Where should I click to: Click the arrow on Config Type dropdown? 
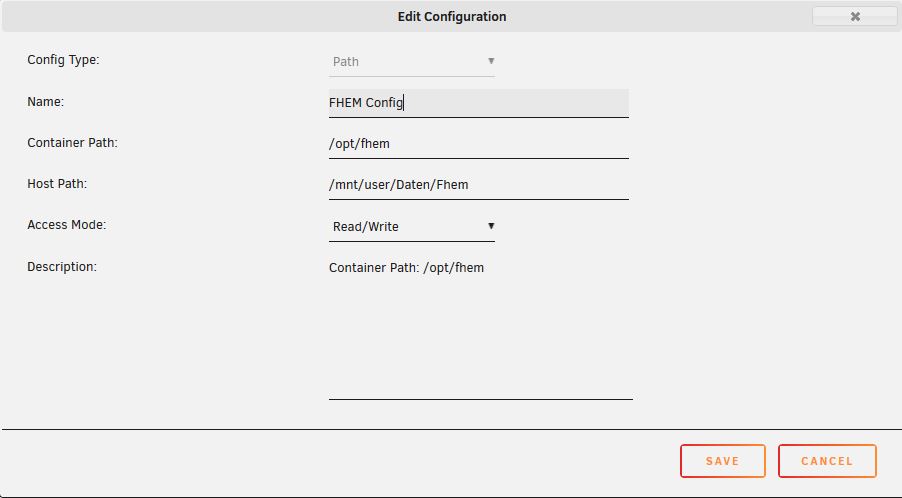[491, 61]
